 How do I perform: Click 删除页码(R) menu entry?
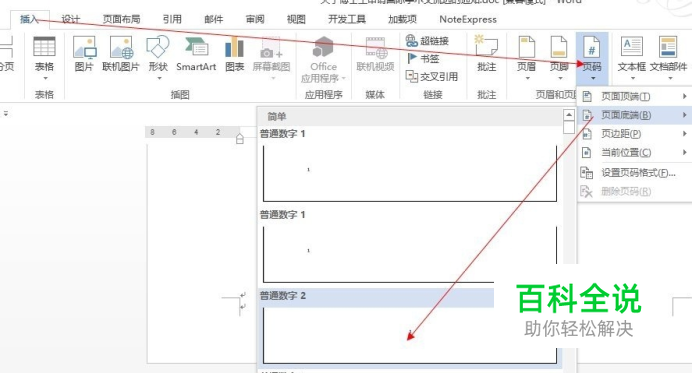(634, 192)
